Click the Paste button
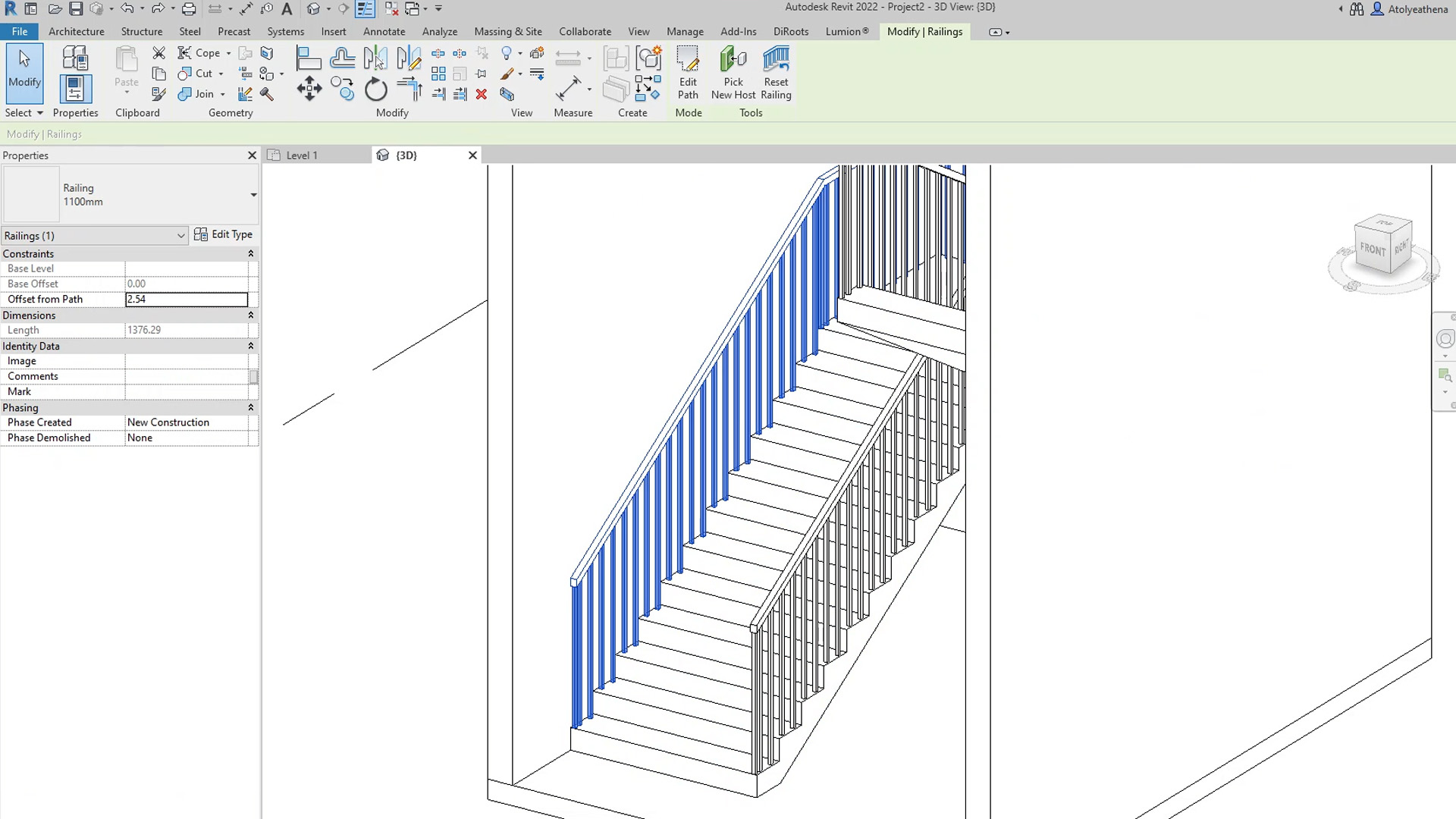This screenshot has height=819, width=1456. pyautogui.click(x=127, y=70)
